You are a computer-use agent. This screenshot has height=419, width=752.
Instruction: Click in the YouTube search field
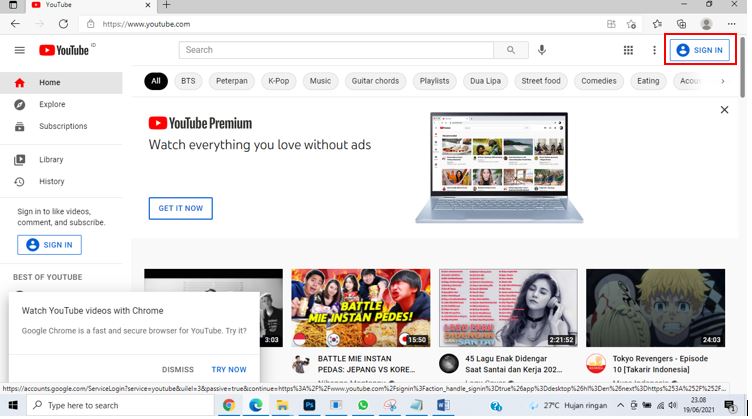pos(338,50)
